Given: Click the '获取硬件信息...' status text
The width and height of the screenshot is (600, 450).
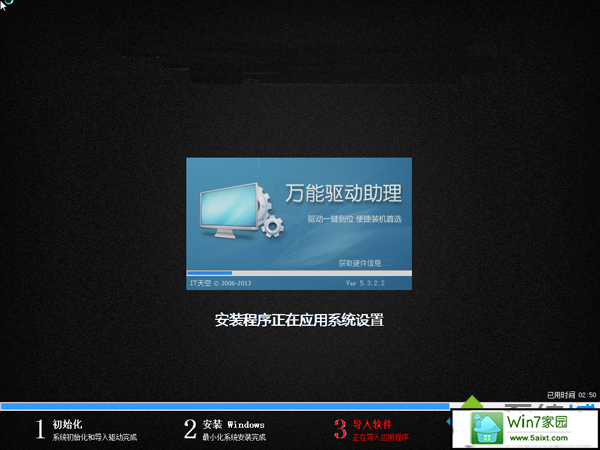Looking at the screenshot, I should tap(364, 263).
